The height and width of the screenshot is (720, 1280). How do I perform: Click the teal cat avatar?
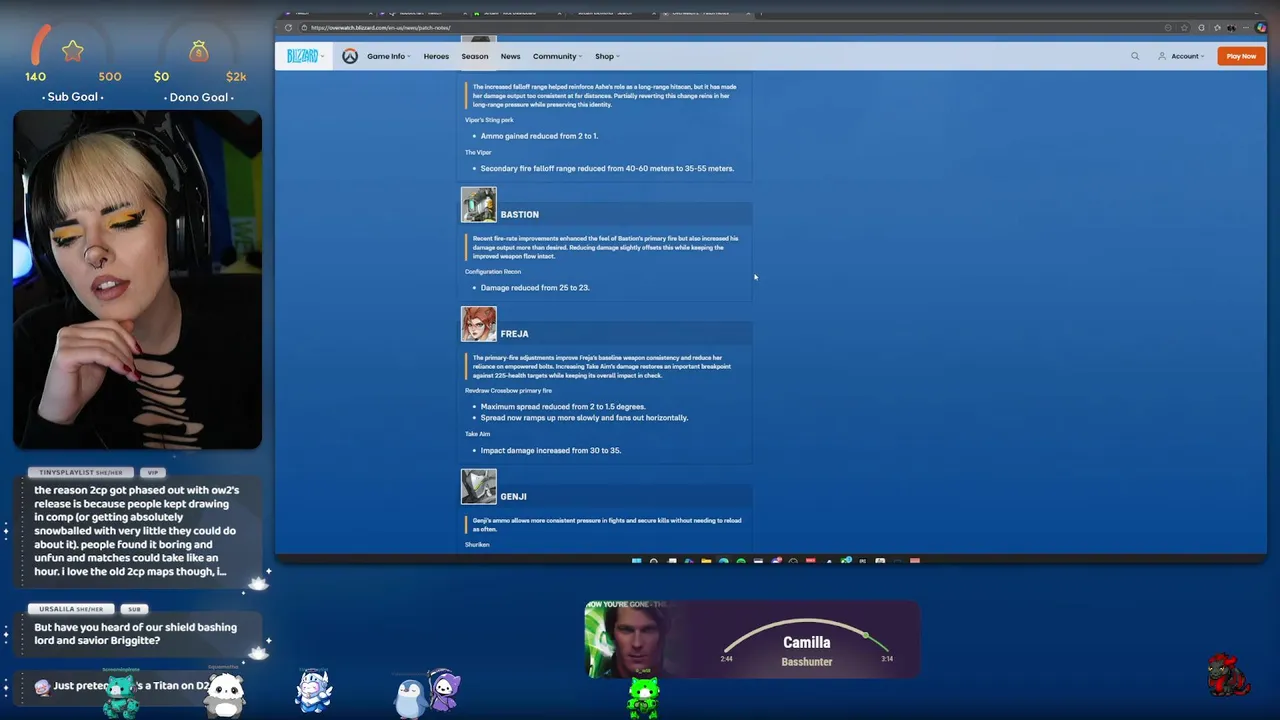tap(120, 696)
